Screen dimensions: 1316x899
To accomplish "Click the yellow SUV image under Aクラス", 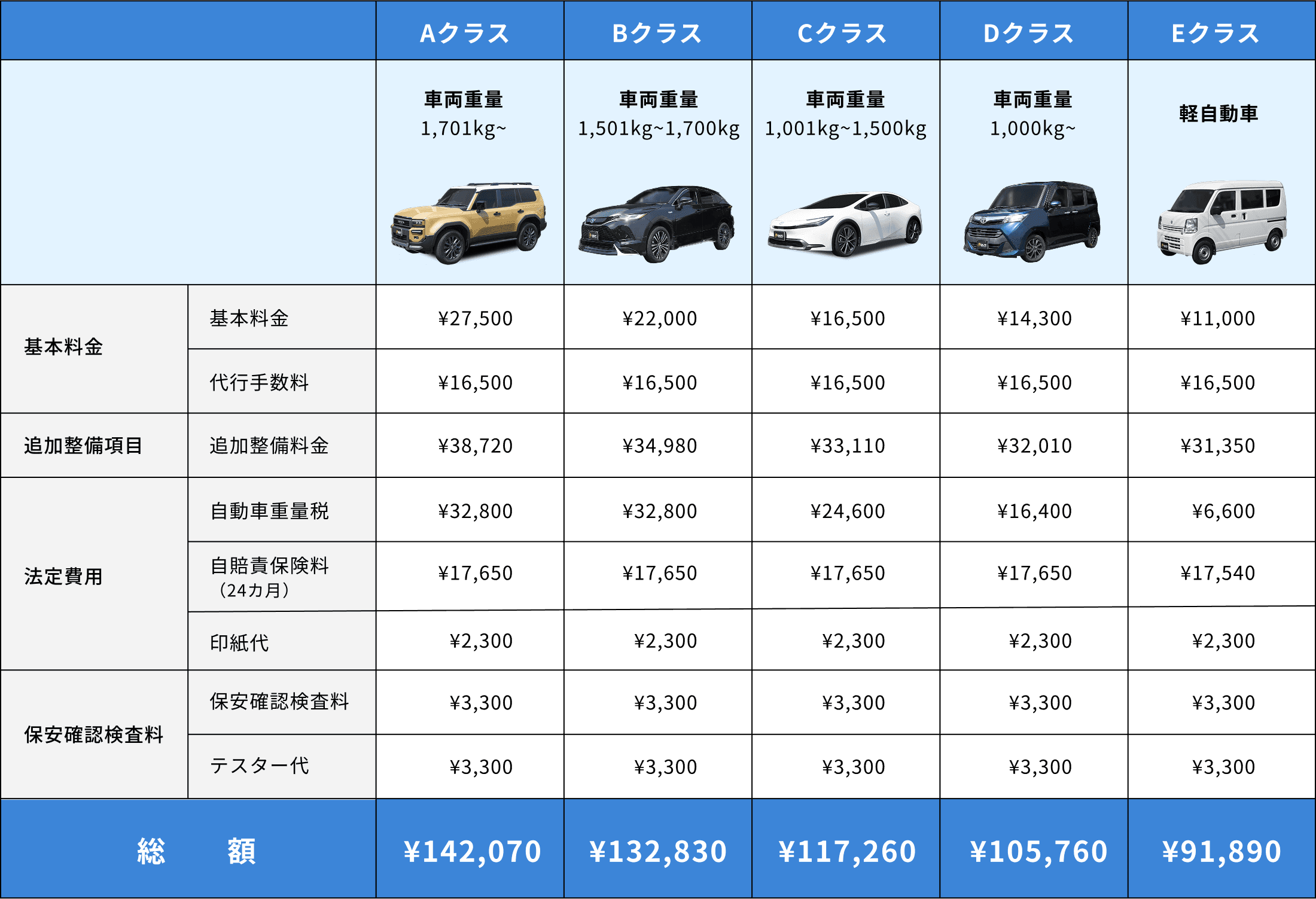I will click(x=468, y=223).
